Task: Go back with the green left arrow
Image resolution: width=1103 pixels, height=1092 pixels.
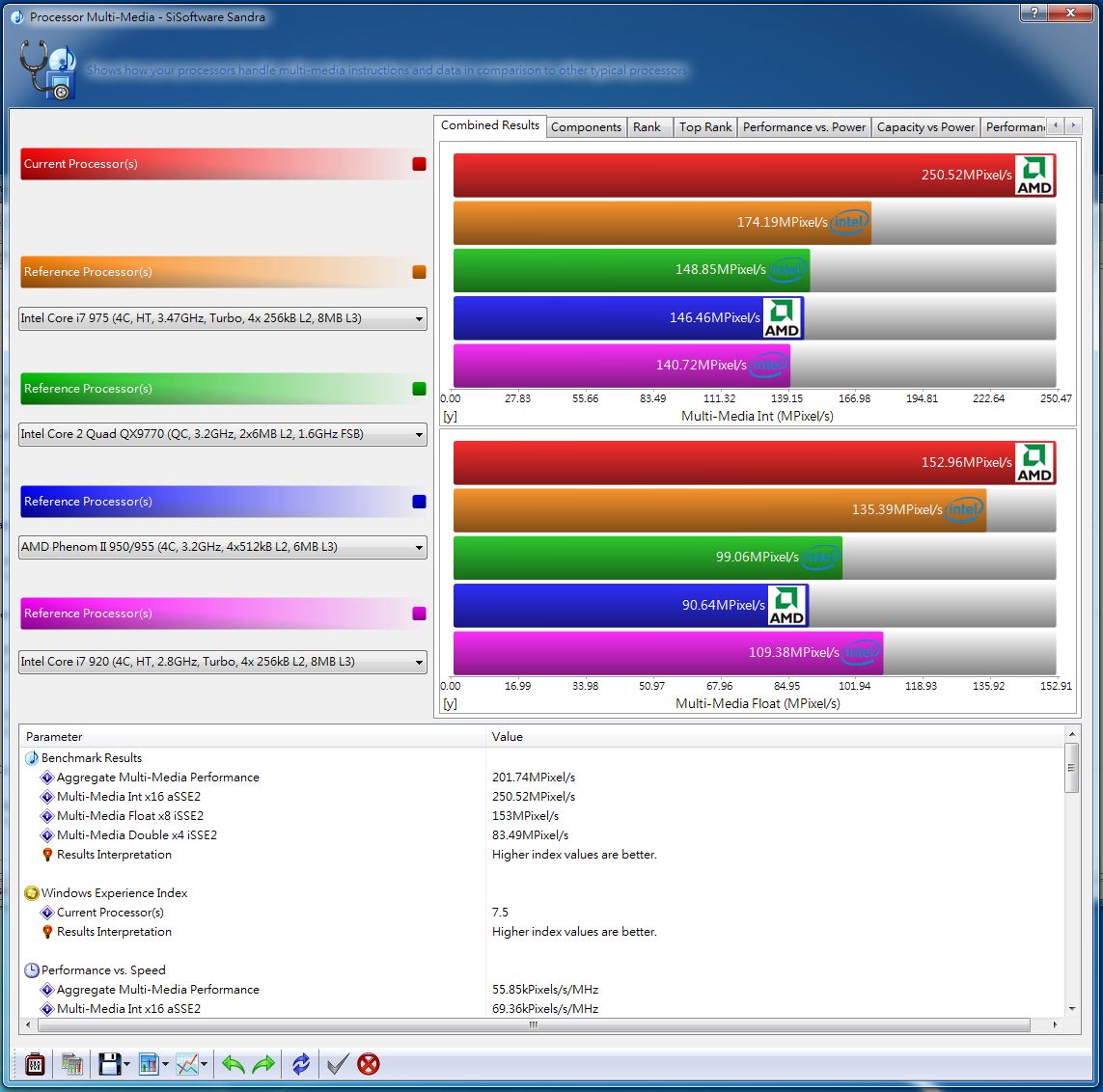Action: tap(233, 1064)
